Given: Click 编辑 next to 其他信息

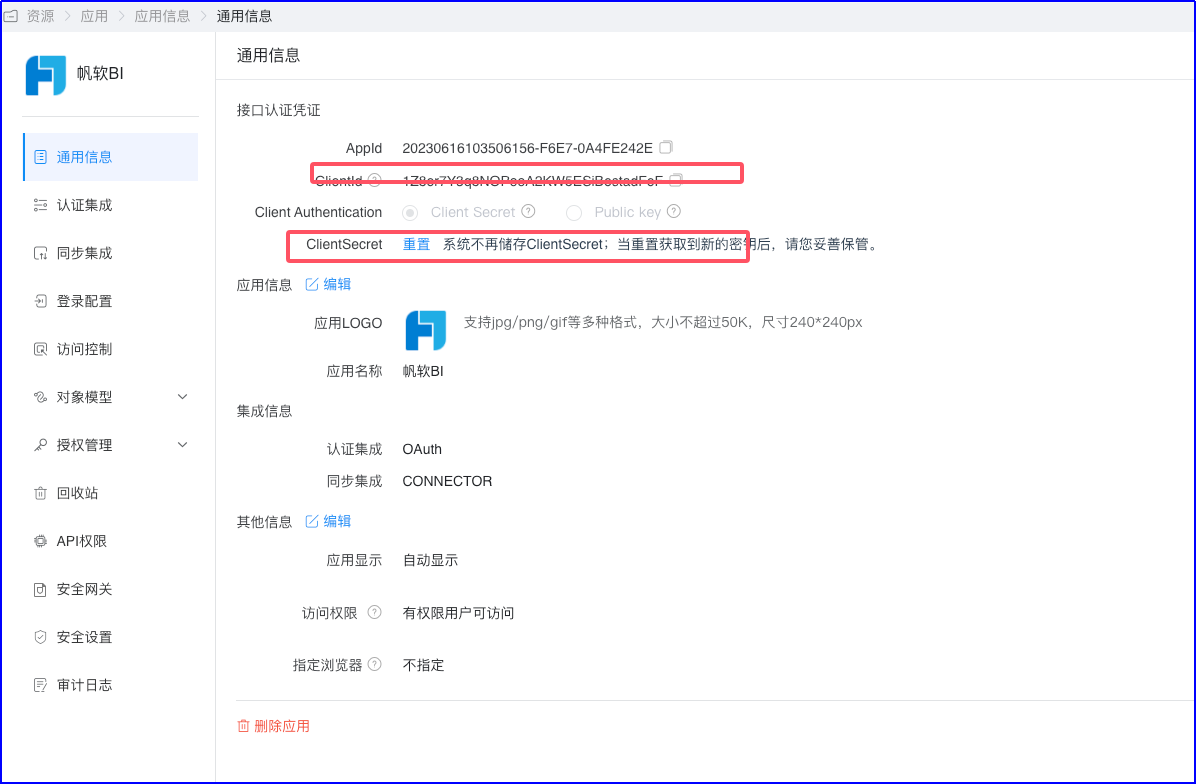Looking at the screenshot, I should coord(328,522).
